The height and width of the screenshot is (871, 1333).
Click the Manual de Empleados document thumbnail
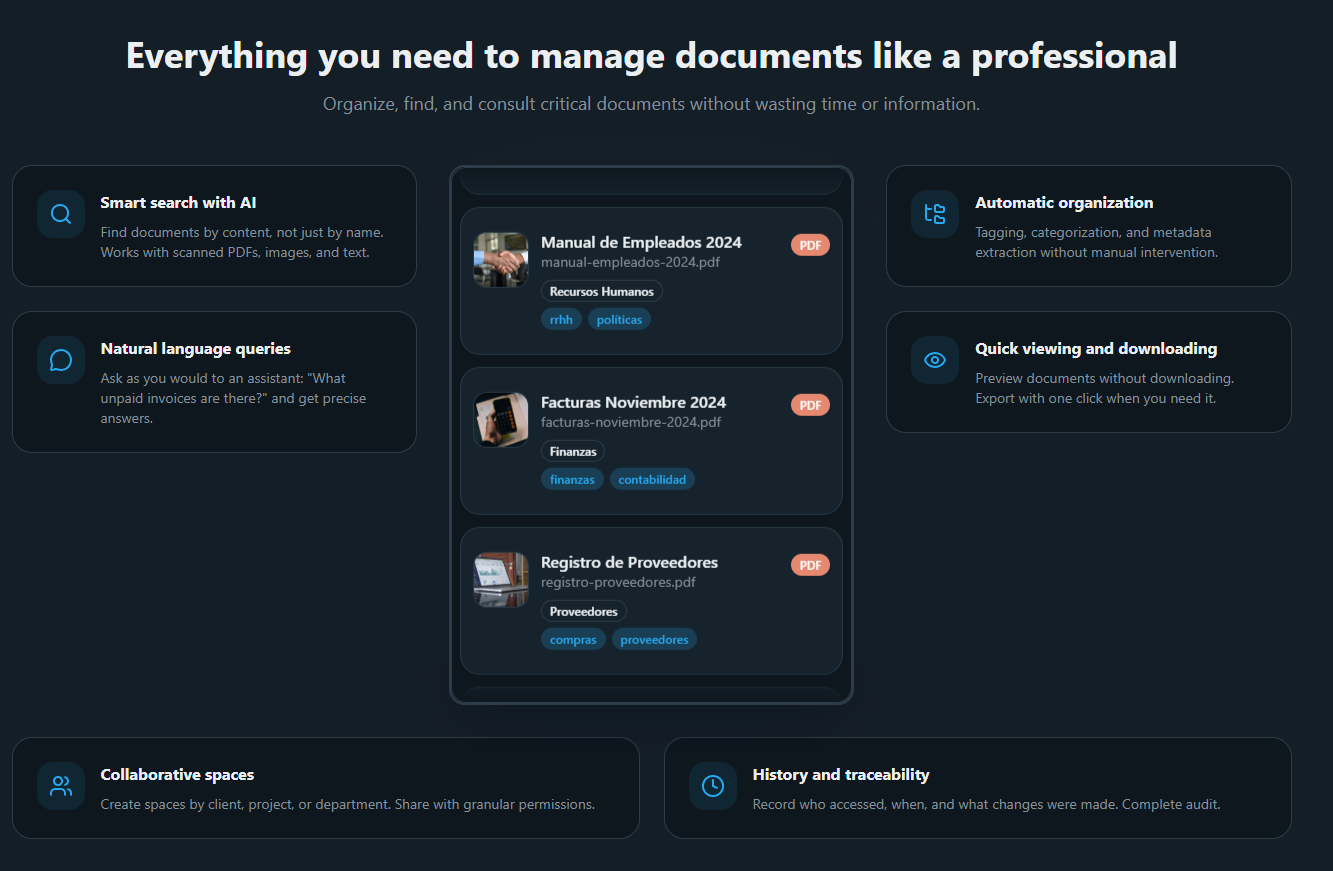[500, 259]
